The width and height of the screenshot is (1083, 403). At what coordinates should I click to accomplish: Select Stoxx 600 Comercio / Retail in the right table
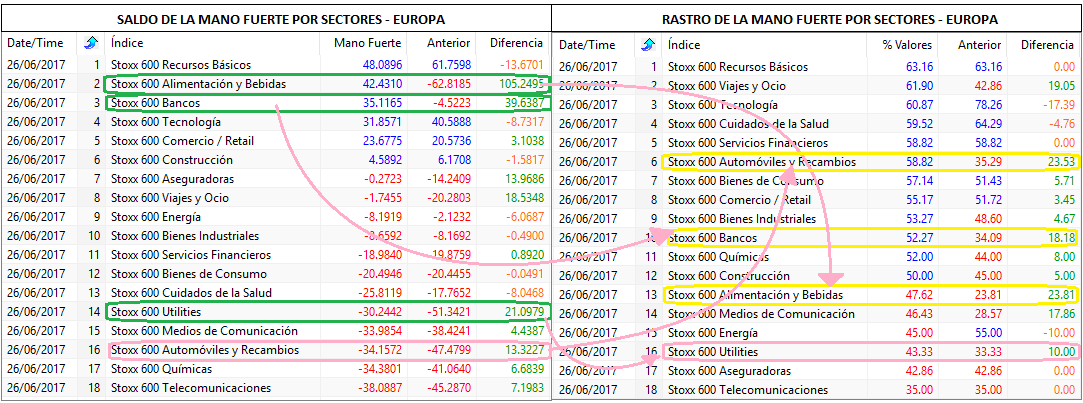pos(740,200)
